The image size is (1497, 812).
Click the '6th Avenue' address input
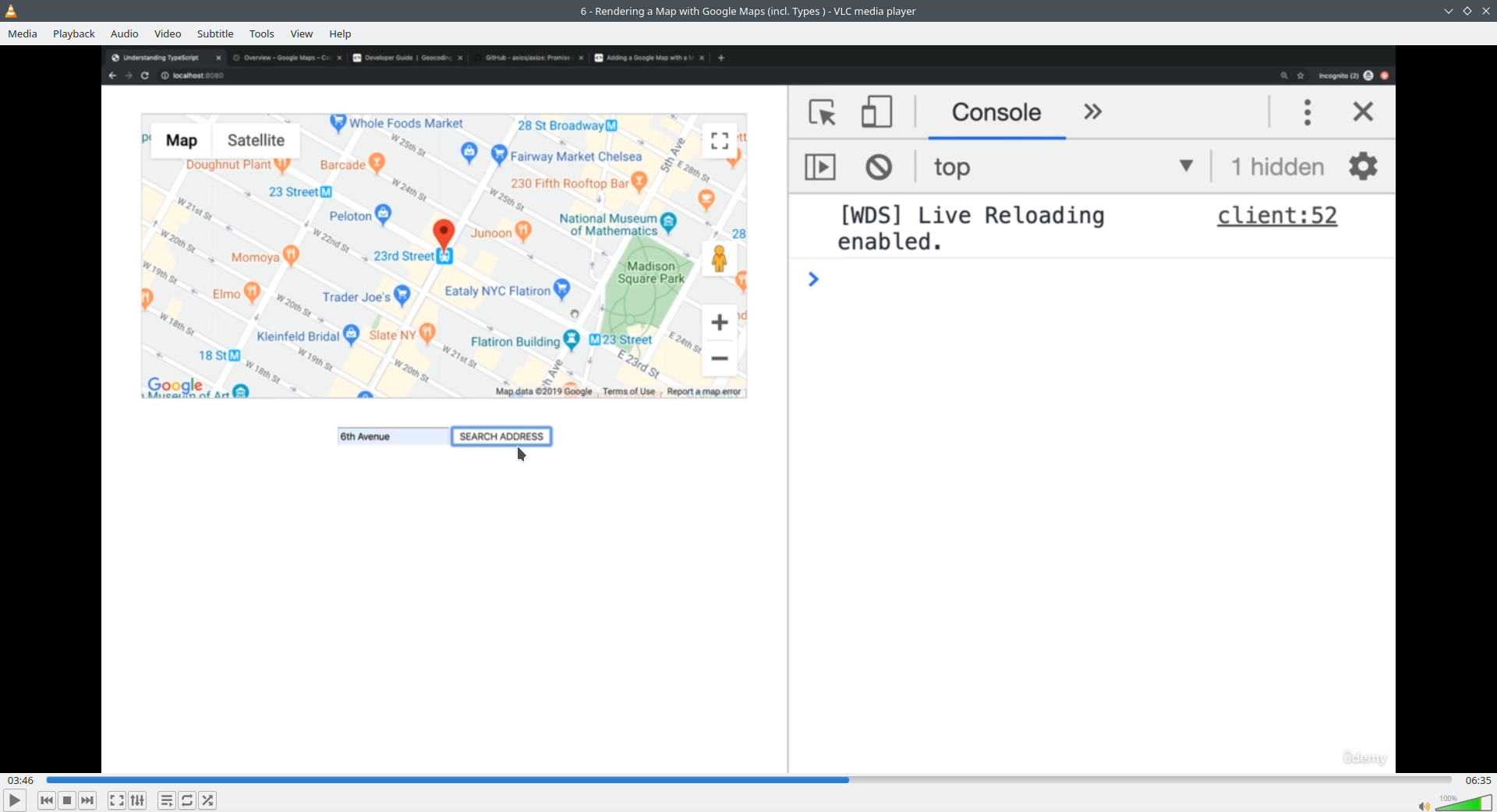(393, 436)
